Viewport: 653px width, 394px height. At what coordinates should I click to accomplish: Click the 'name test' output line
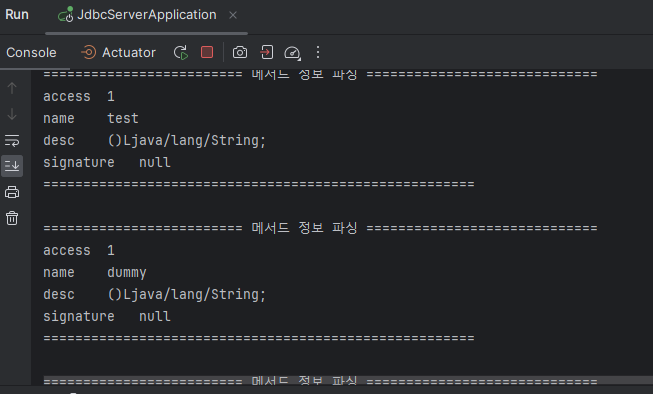click(91, 118)
